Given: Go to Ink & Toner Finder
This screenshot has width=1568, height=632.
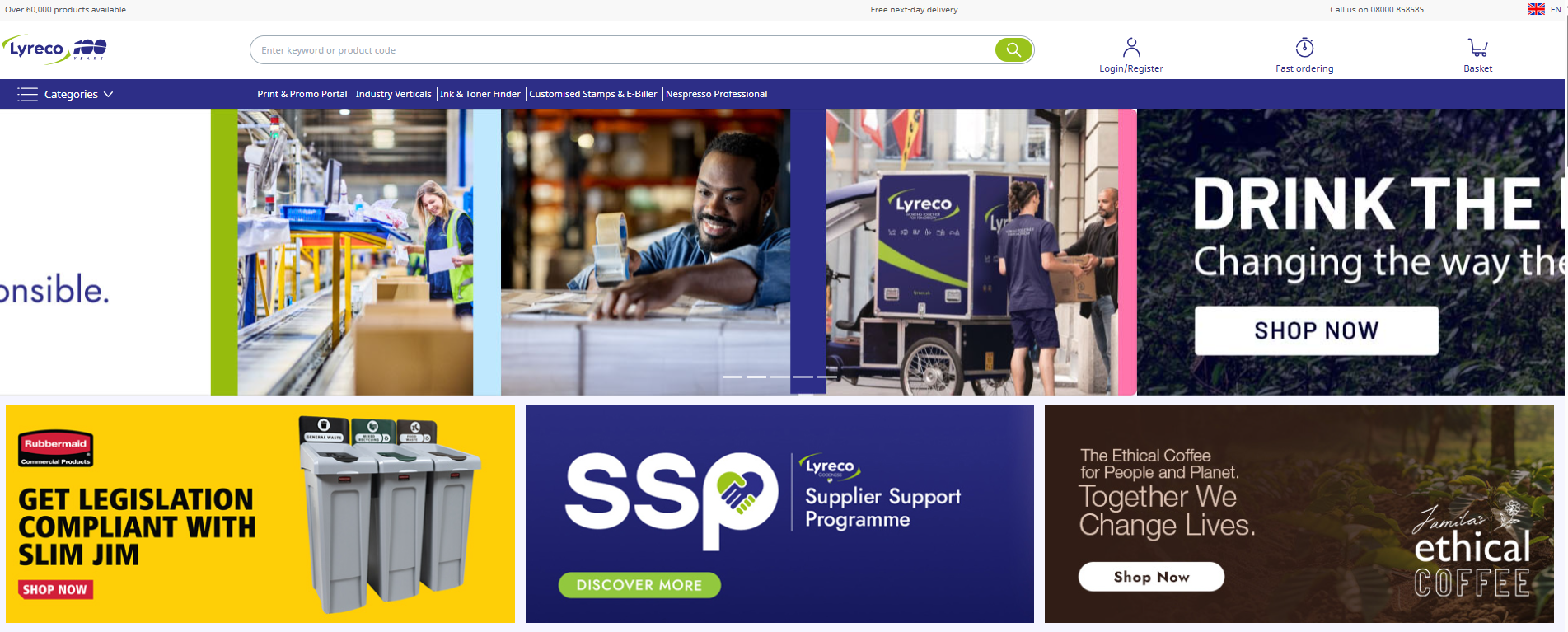Looking at the screenshot, I should (x=480, y=94).
